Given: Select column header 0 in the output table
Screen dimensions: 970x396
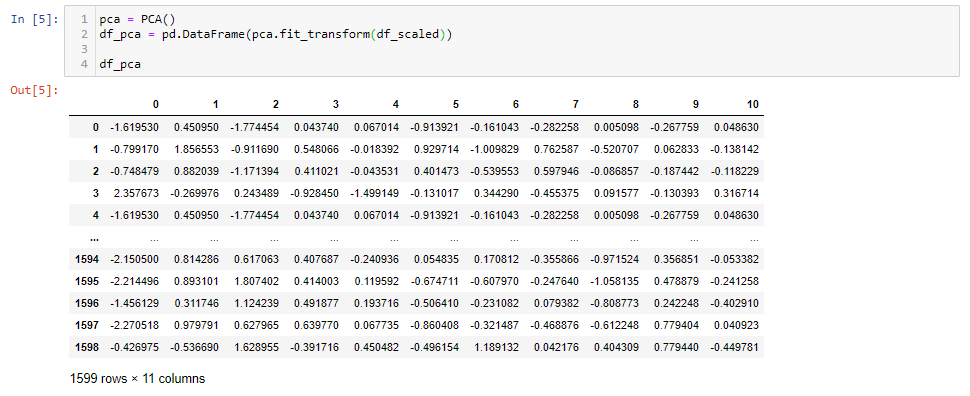Looking at the screenshot, I should point(155,105).
